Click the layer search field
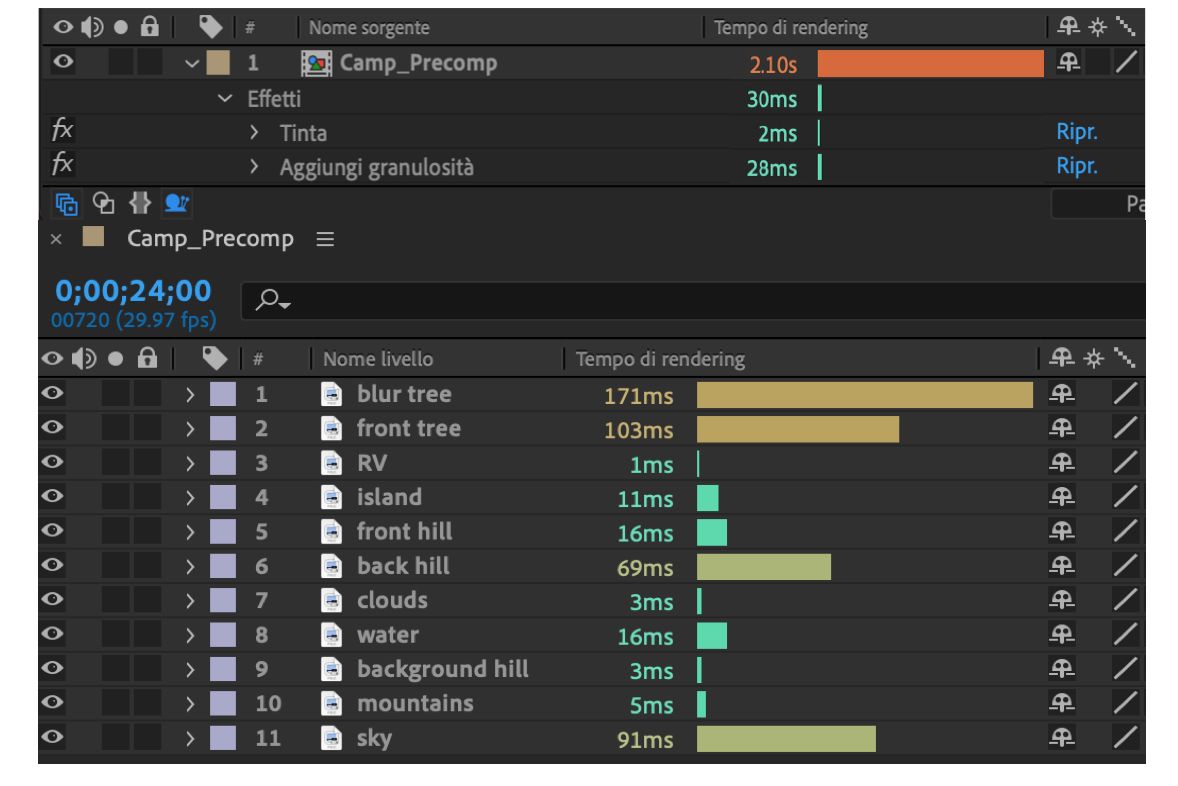 point(690,299)
